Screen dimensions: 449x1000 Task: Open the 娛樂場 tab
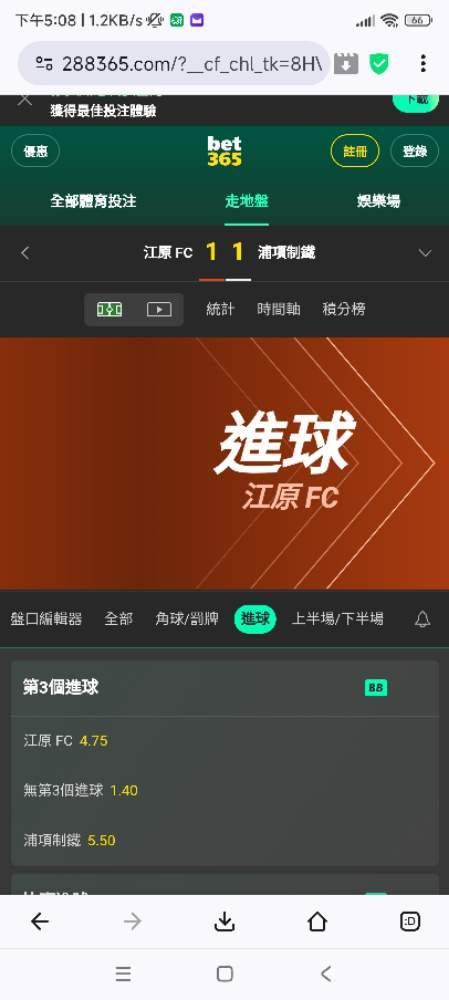(378, 202)
